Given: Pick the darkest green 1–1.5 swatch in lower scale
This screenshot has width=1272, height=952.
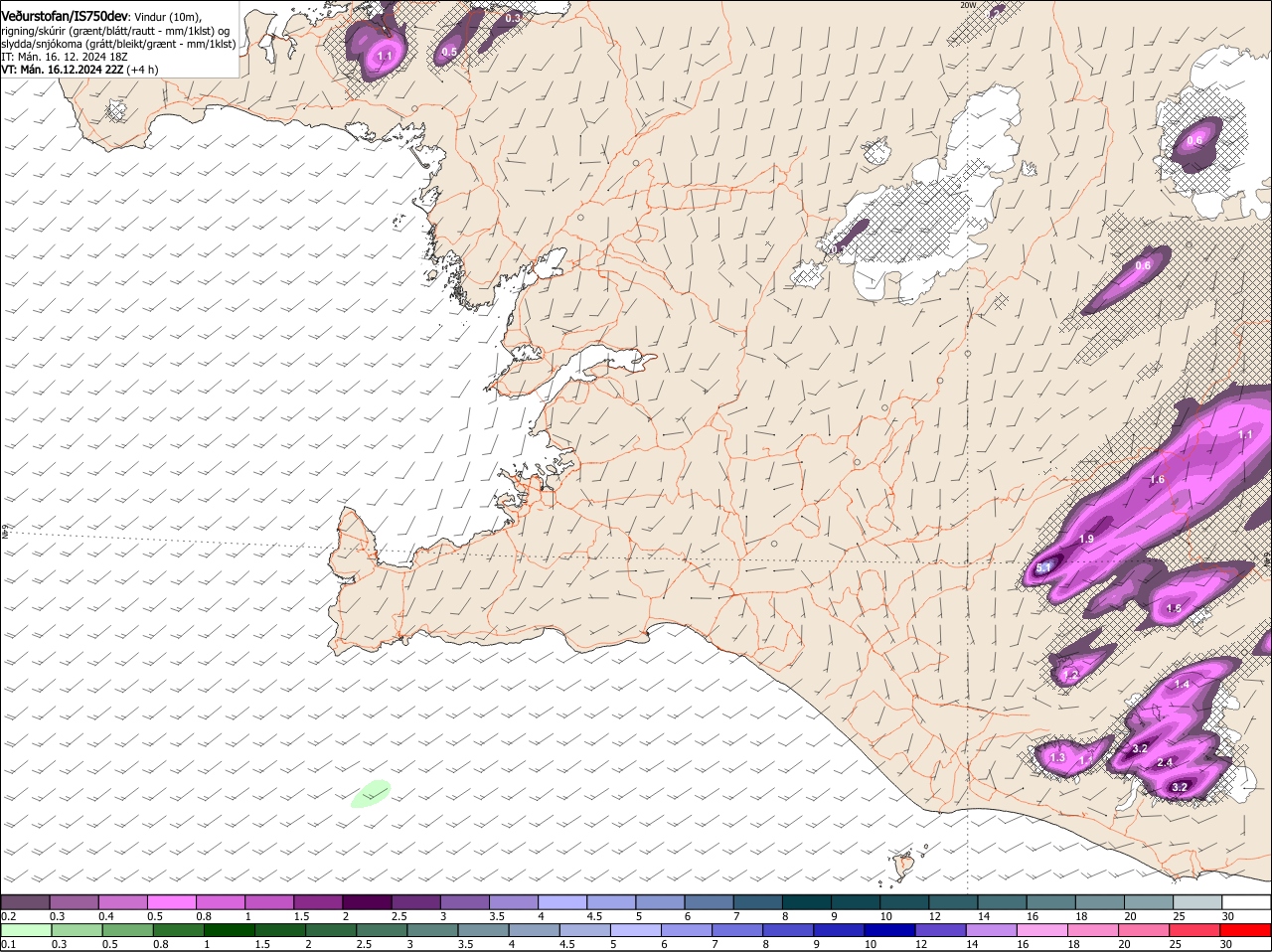Looking at the screenshot, I should (229, 930).
